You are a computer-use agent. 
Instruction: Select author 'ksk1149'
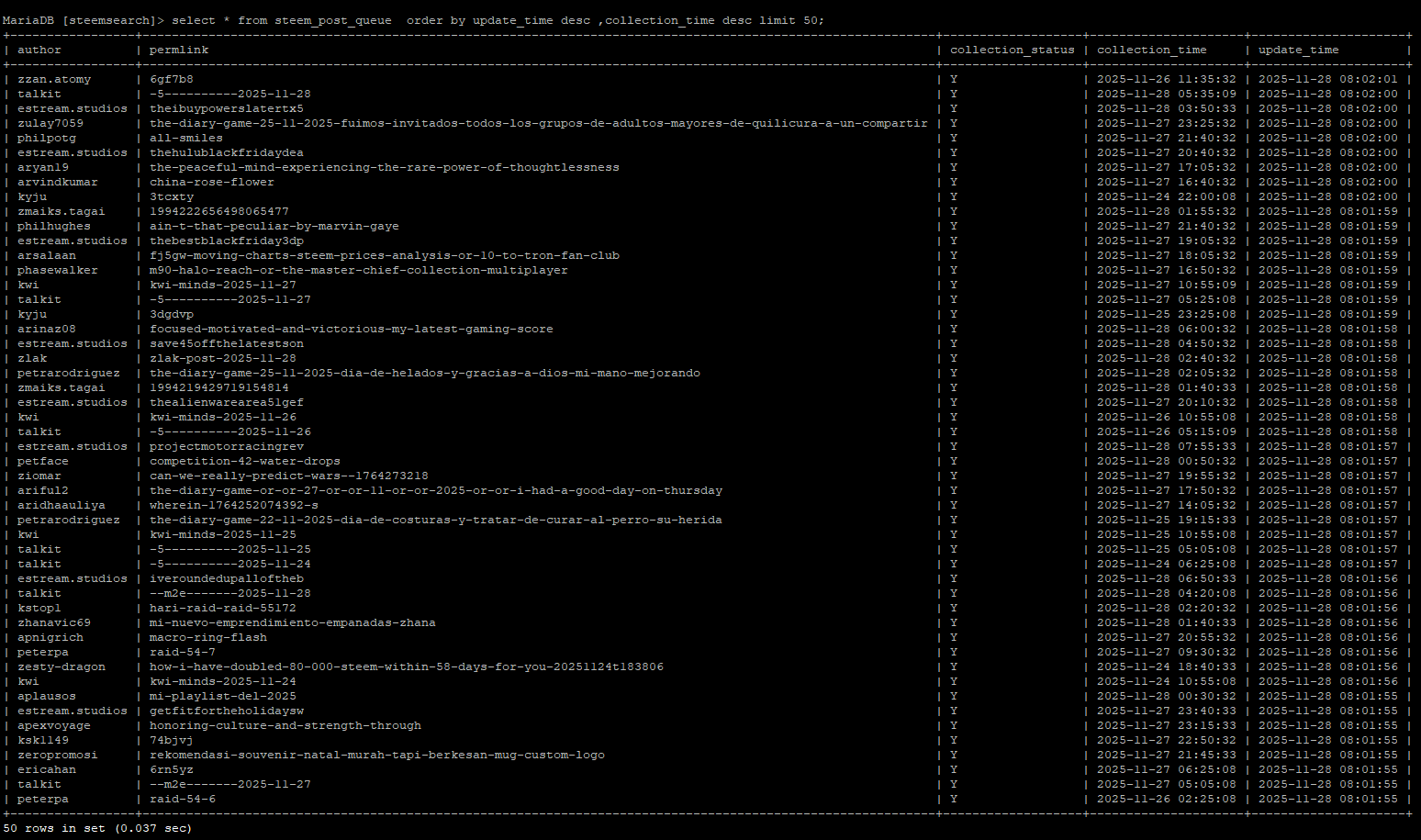43,740
